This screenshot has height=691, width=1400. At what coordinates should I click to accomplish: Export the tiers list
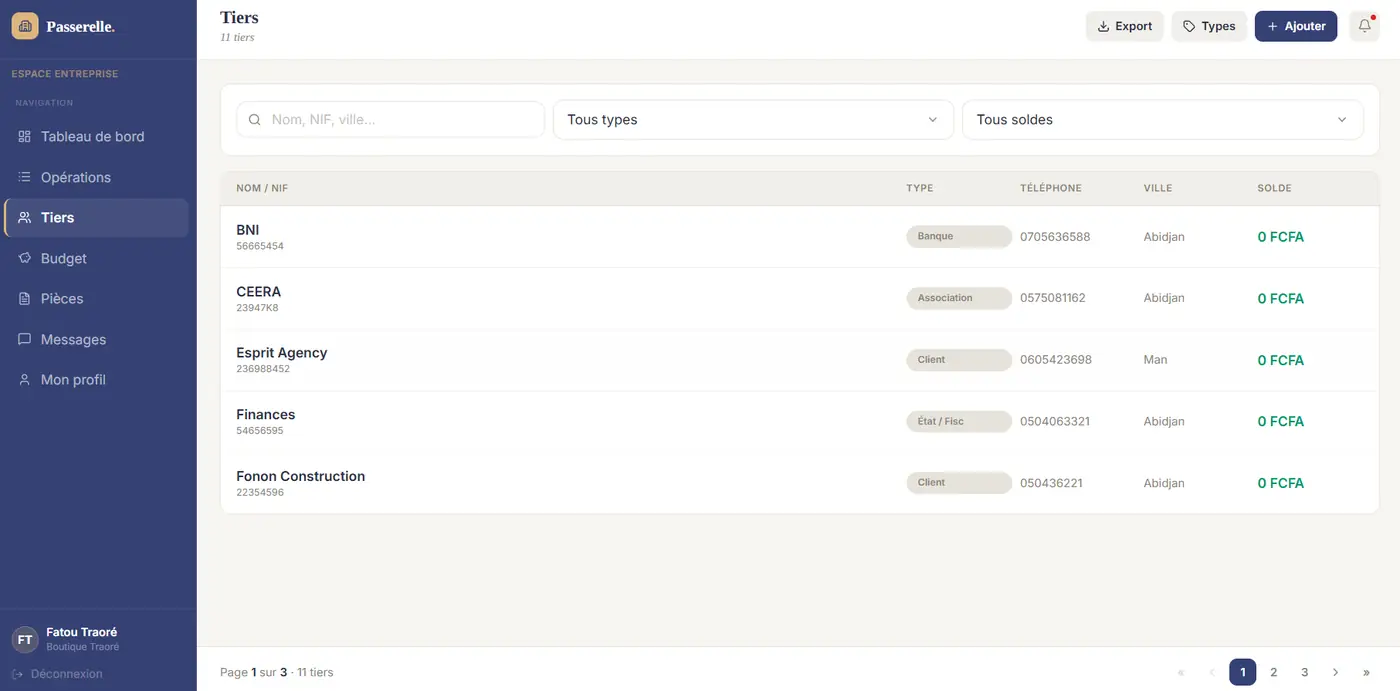coord(1125,26)
